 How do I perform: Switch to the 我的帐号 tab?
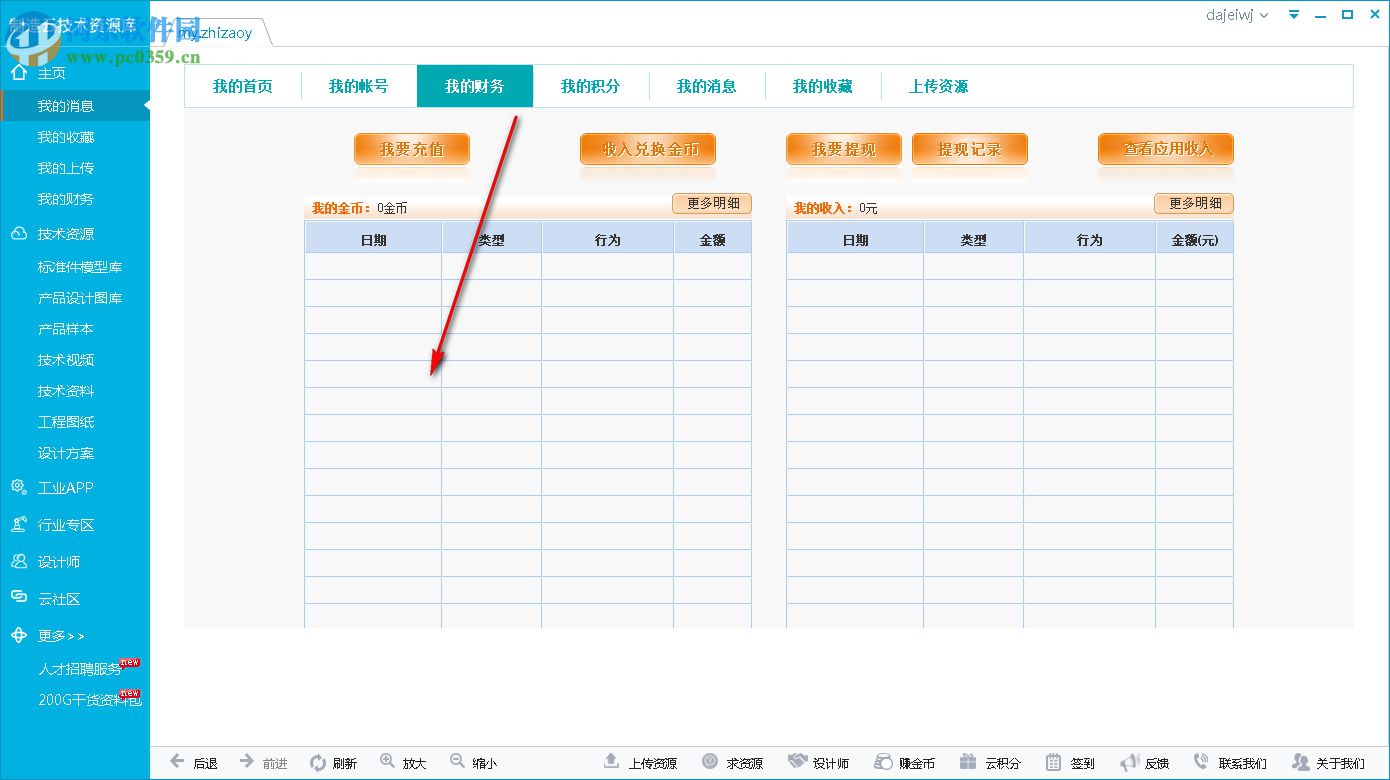click(x=359, y=86)
